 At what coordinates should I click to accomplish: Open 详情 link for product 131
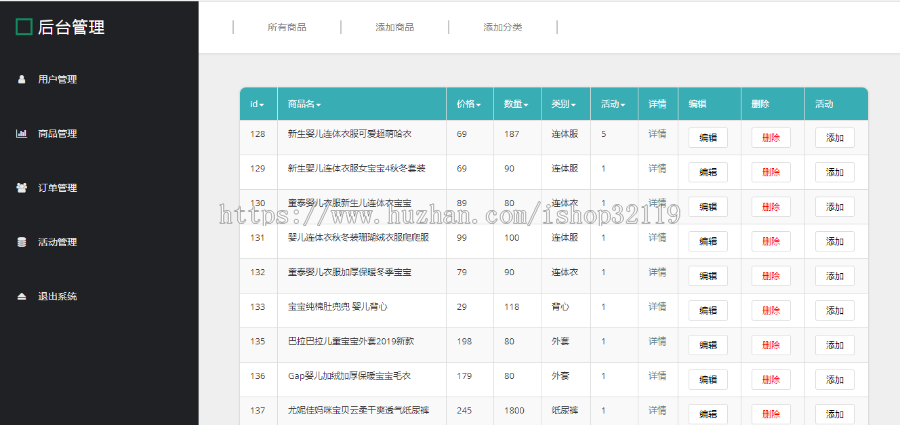tap(657, 237)
